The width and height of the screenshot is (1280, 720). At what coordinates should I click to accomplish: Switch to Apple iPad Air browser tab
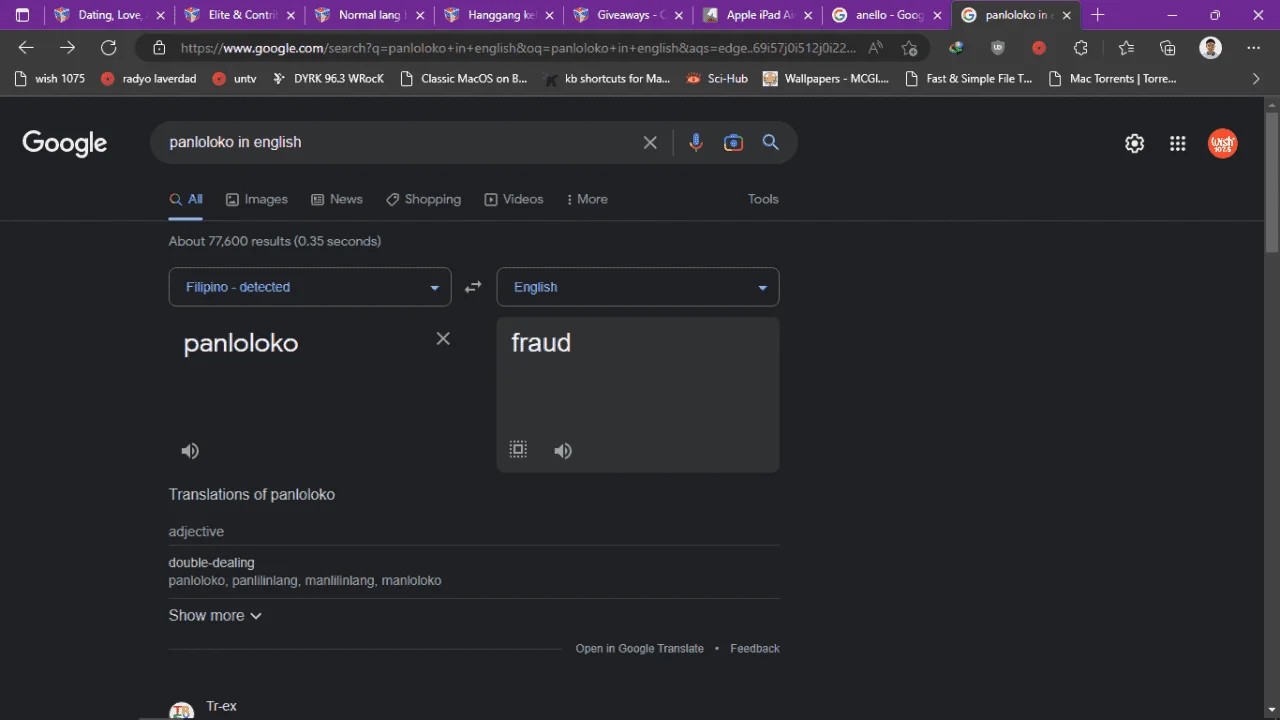click(x=757, y=15)
